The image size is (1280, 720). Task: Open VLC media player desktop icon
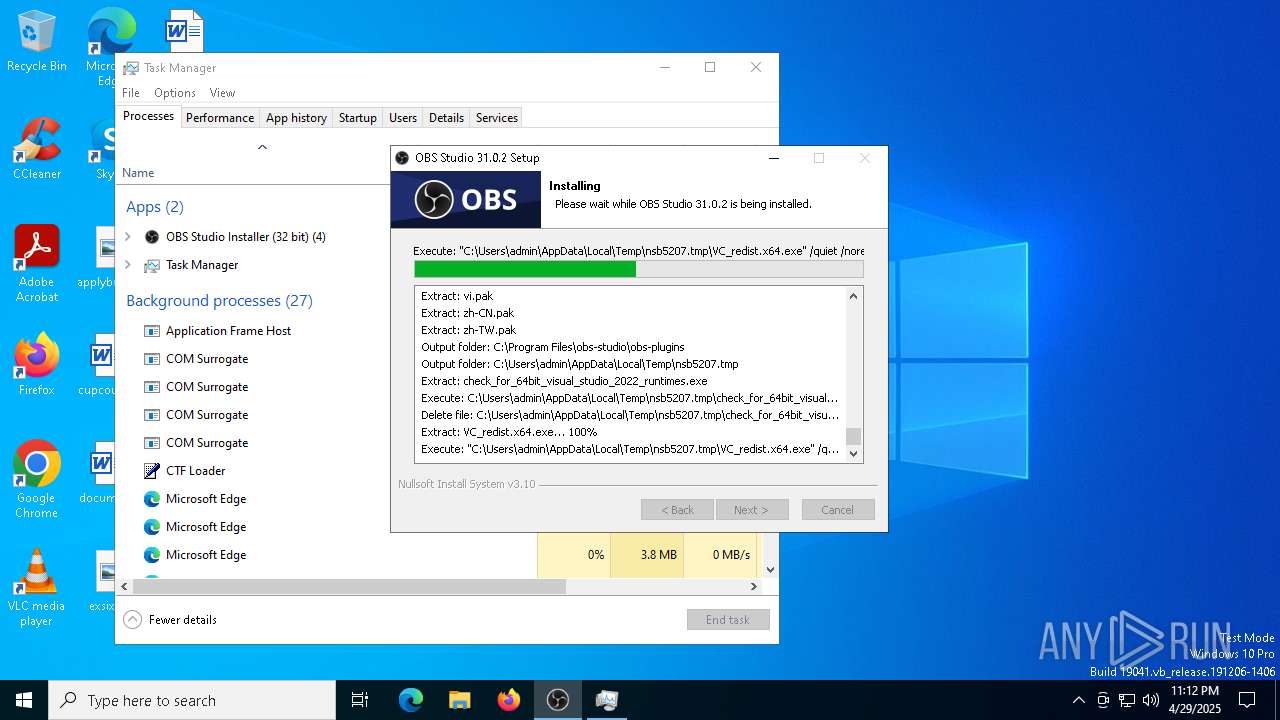[x=36, y=588]
